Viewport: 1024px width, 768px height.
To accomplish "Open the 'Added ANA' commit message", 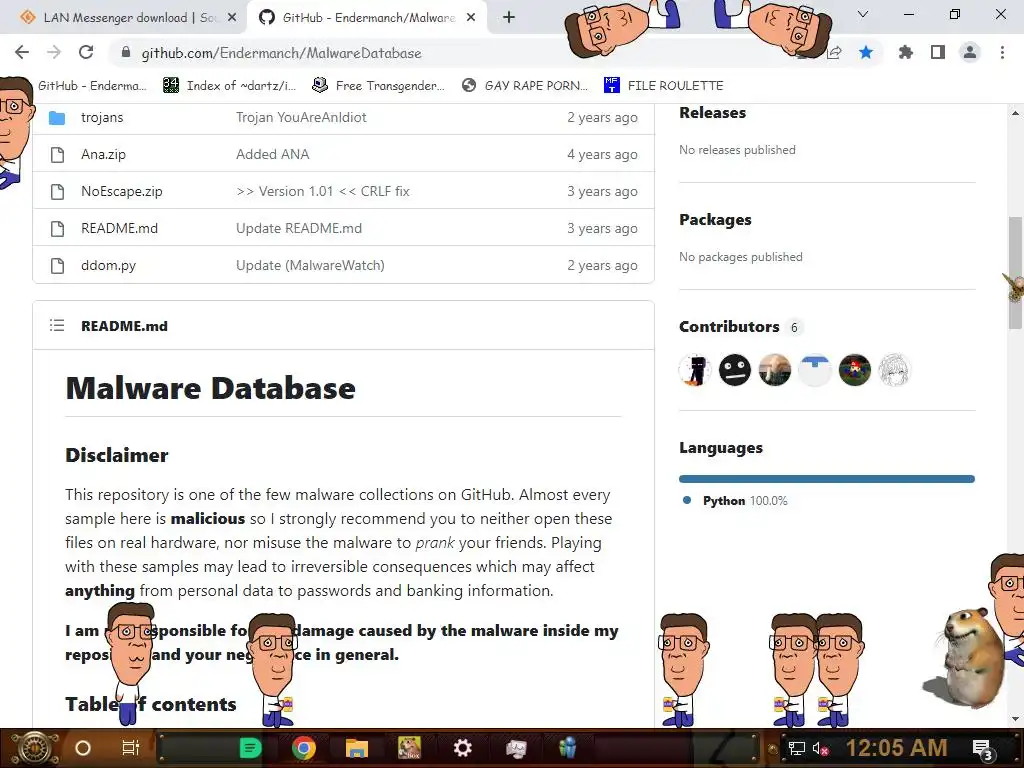I will click(x=272, y=154).
